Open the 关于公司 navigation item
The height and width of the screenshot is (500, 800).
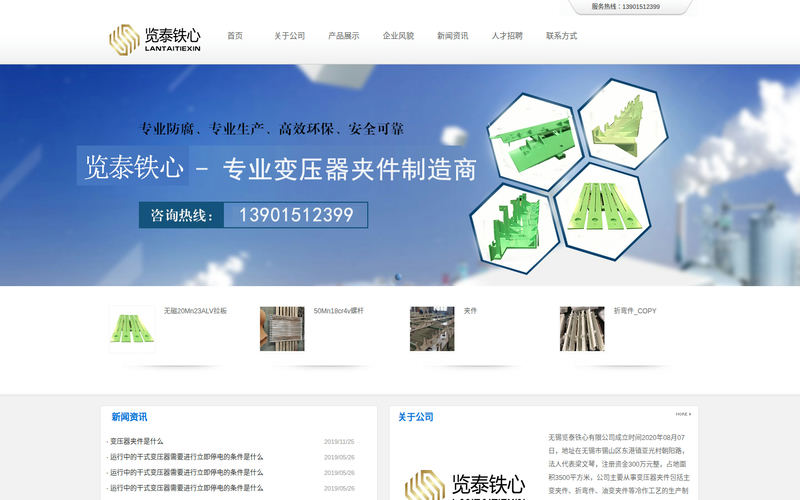point(289,36)
